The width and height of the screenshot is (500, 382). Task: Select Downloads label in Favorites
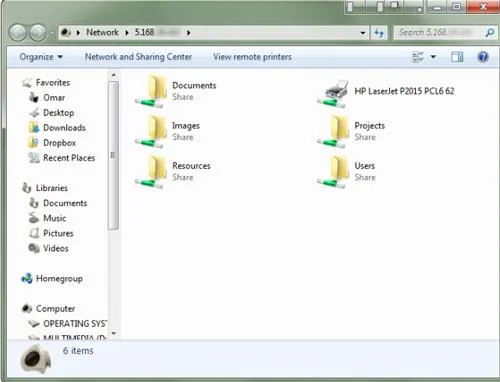(x=64, y=128)
